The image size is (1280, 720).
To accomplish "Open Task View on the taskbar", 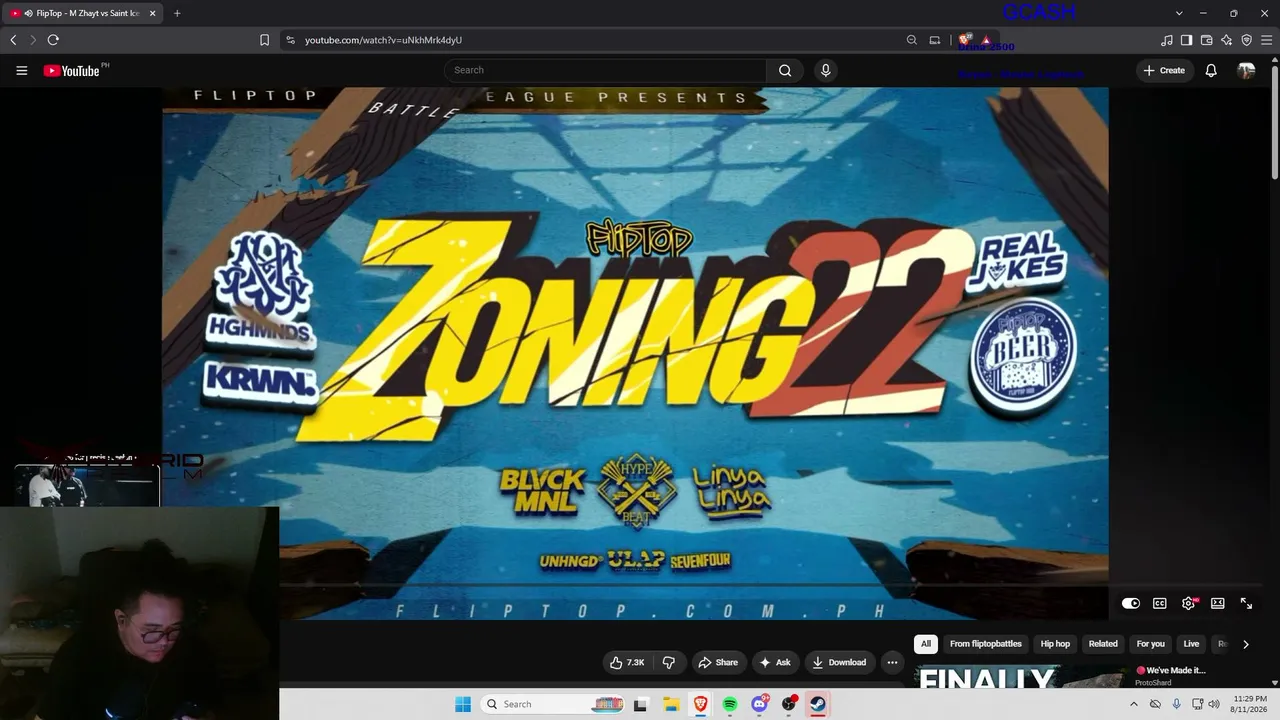I will point(640,704).
